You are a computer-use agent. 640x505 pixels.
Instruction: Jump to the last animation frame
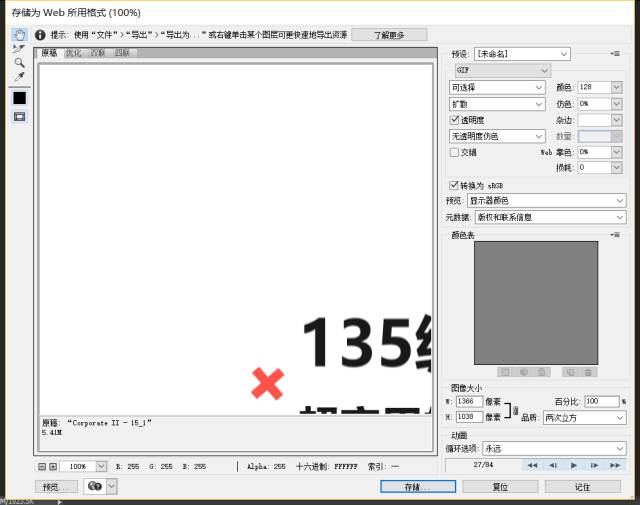[615, 465]
